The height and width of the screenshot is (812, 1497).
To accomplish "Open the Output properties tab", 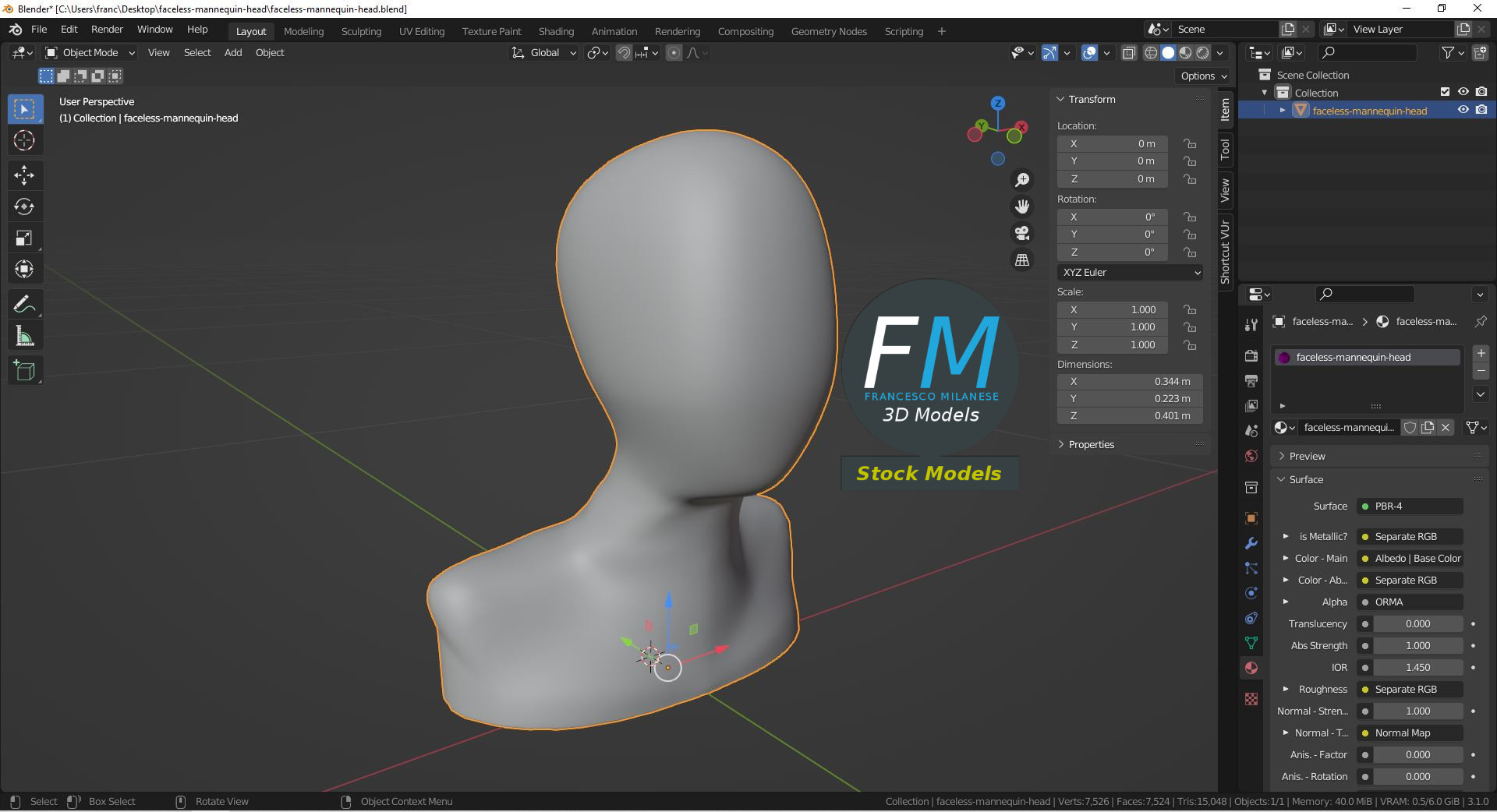I will pyautogui.click(x=1251, y=381).
